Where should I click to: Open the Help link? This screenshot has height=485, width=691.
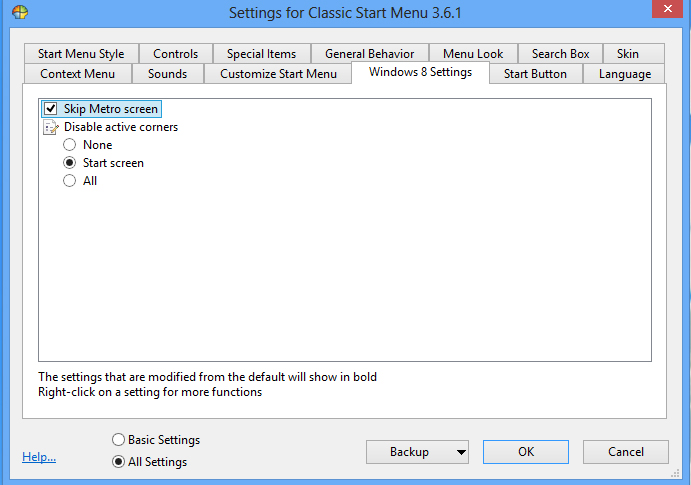click(x=39, y=457)
